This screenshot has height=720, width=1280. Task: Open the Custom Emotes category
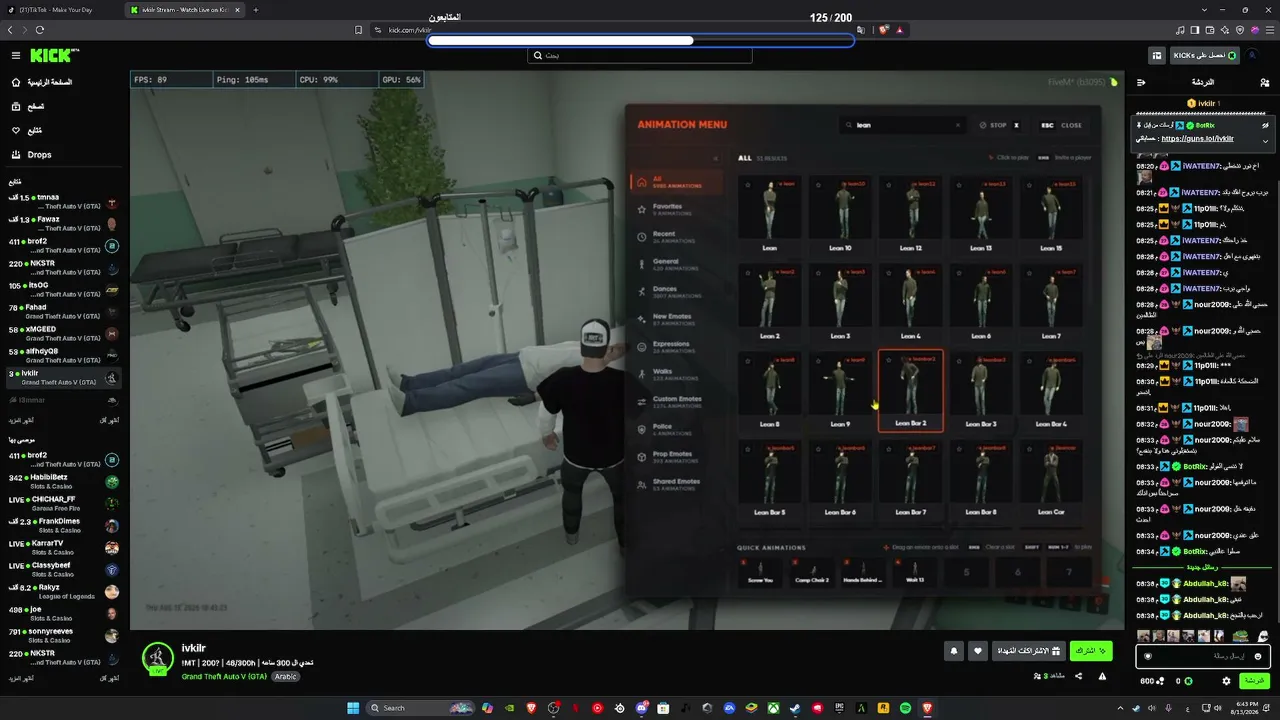click(677, 401)
